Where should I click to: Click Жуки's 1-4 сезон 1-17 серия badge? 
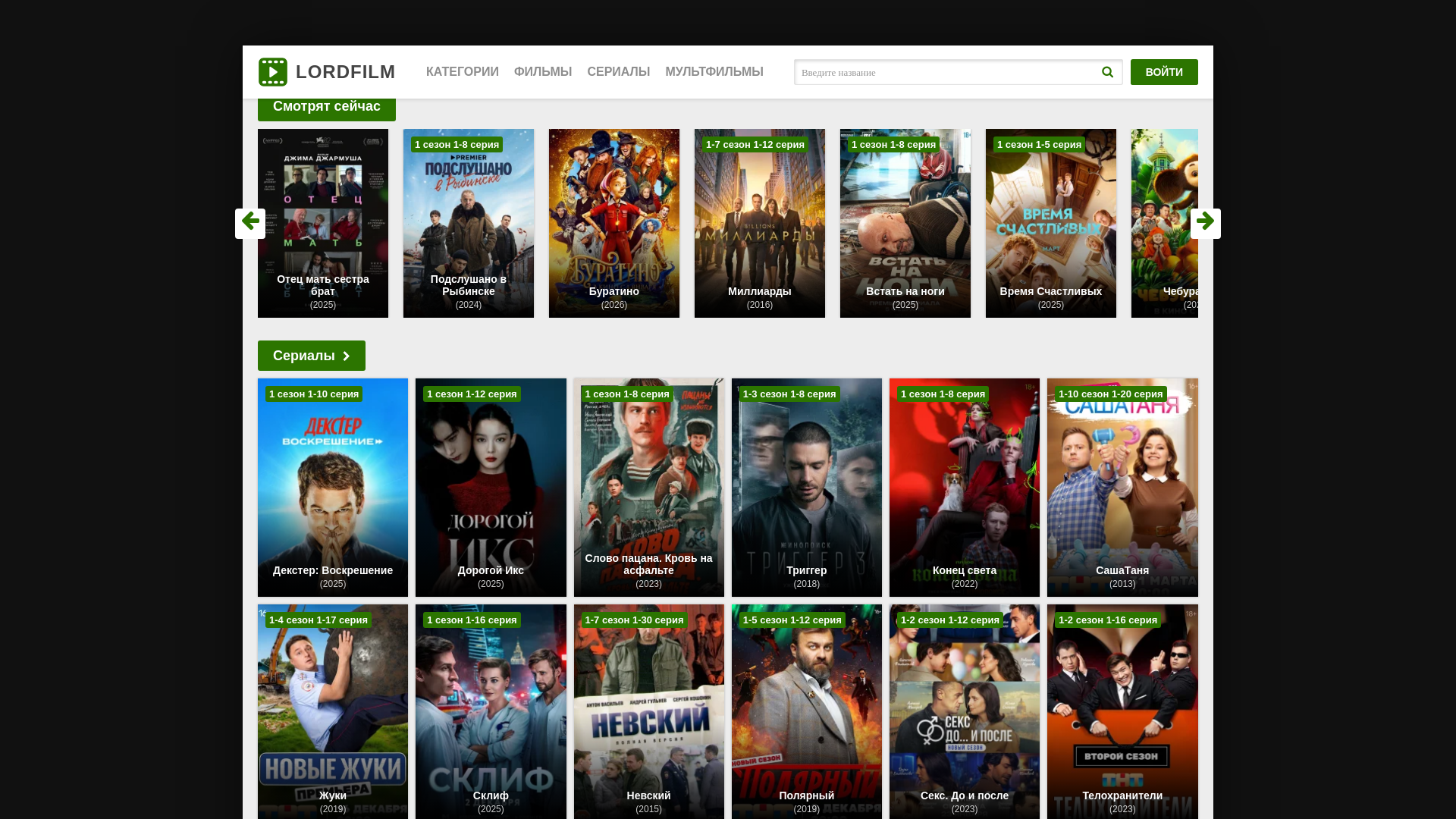(318, 620)
